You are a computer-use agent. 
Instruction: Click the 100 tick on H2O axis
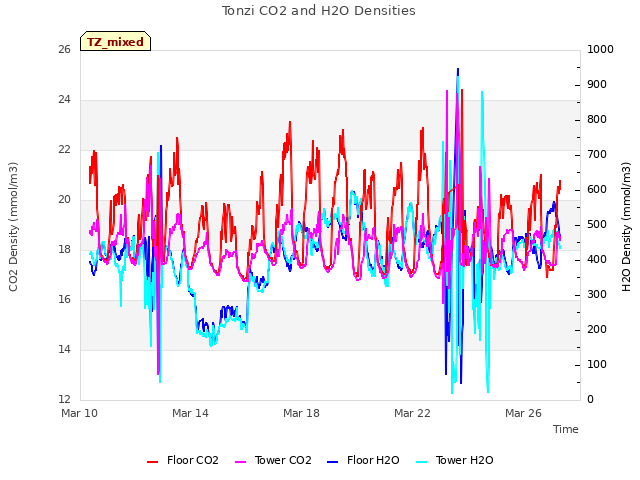coord(597,364)
